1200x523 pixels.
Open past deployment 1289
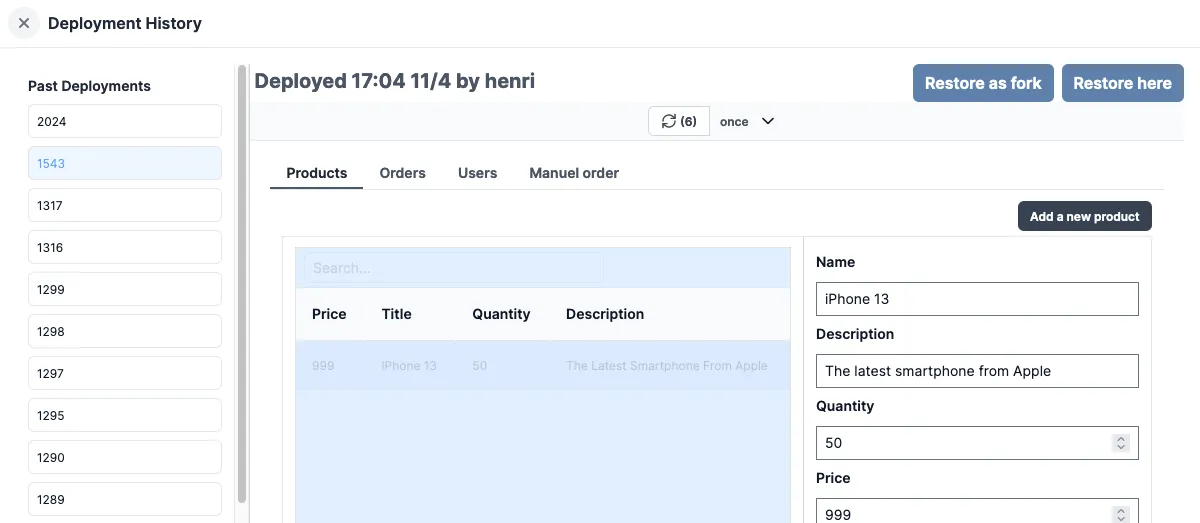124,499
